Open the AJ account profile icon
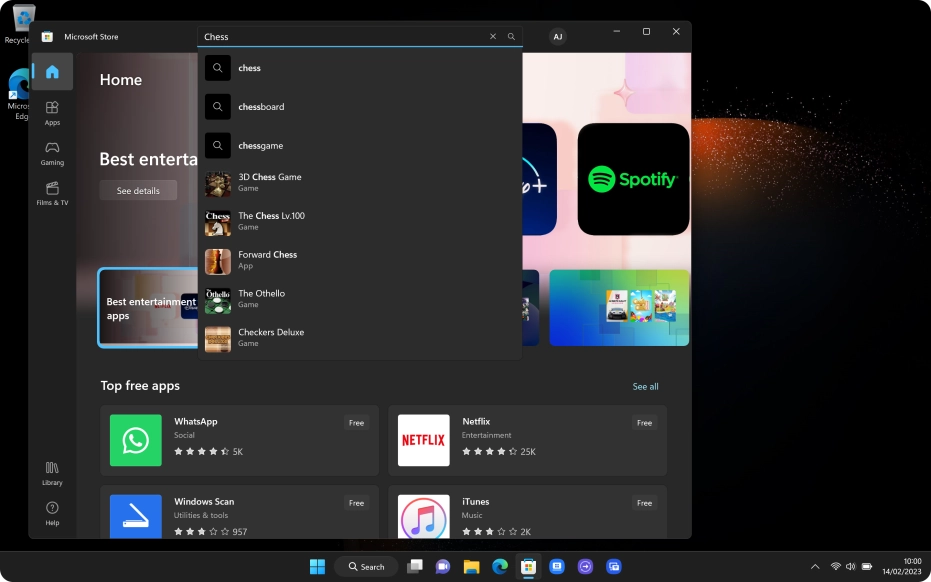The width and height of the screenshot is (931, 582). [x=557, y=36]
